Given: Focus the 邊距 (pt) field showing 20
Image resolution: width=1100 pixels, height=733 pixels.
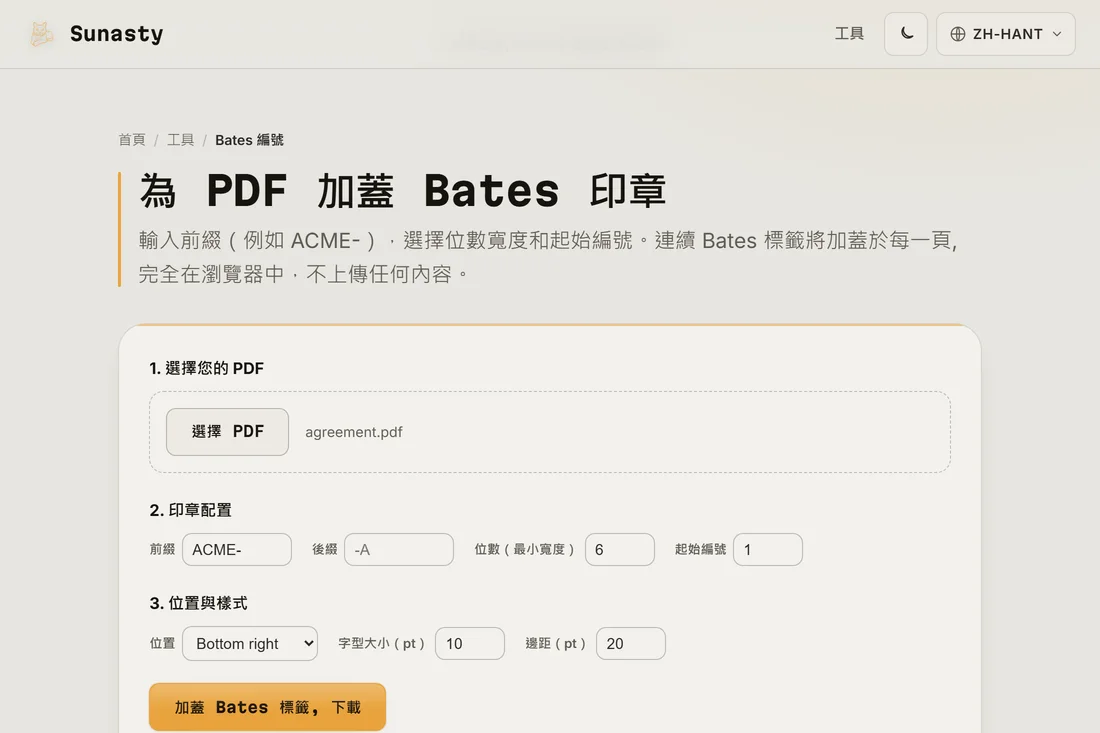Looking at the screenshot, I should pos(630,643).
